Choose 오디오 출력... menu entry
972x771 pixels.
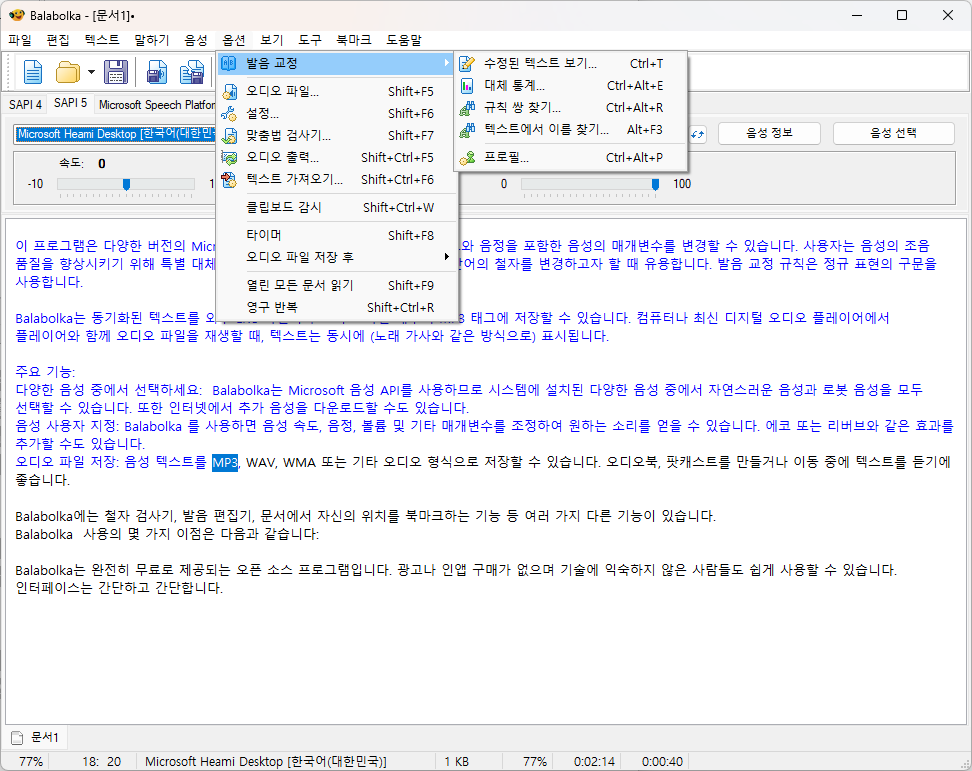coord(337,157)
